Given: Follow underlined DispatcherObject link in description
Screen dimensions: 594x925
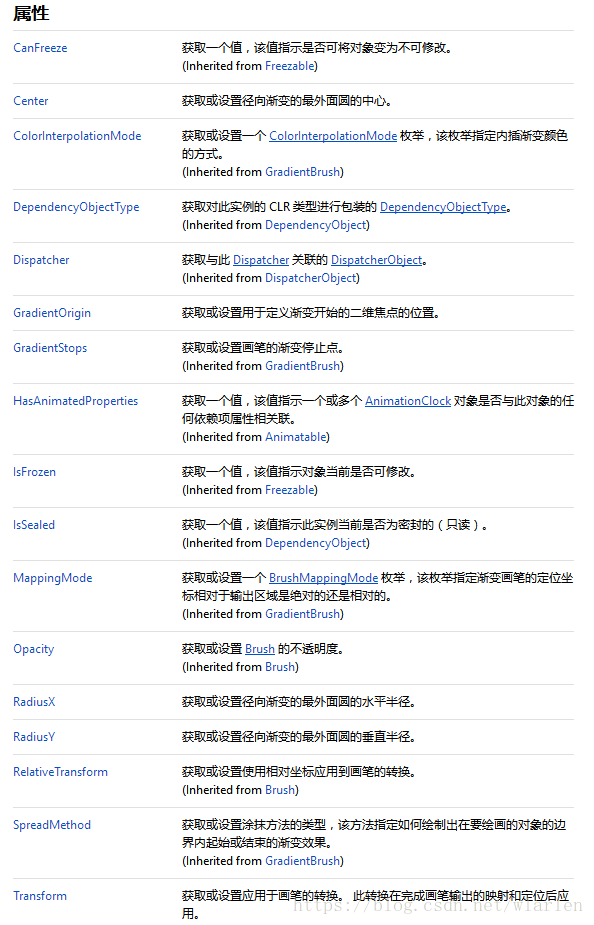Looking at the screenshot, I should point(377,260).
